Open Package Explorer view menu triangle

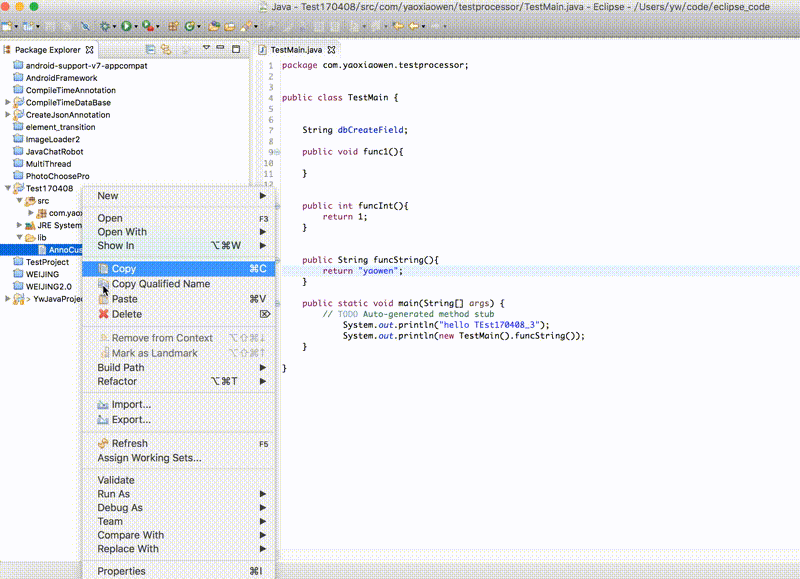[206, 48]
